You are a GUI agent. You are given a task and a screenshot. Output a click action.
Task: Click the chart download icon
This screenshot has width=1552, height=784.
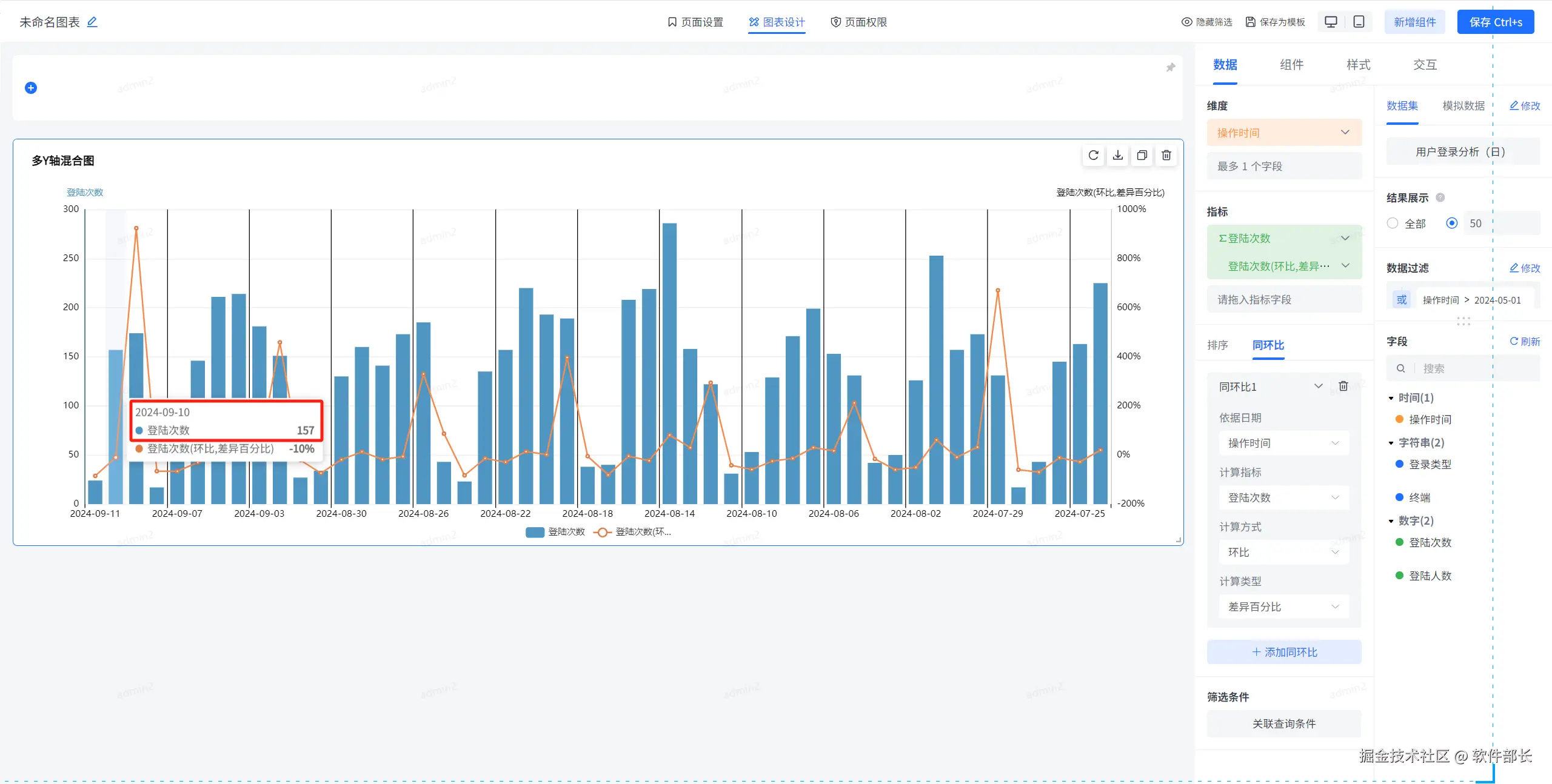[x=1117, y=156]
